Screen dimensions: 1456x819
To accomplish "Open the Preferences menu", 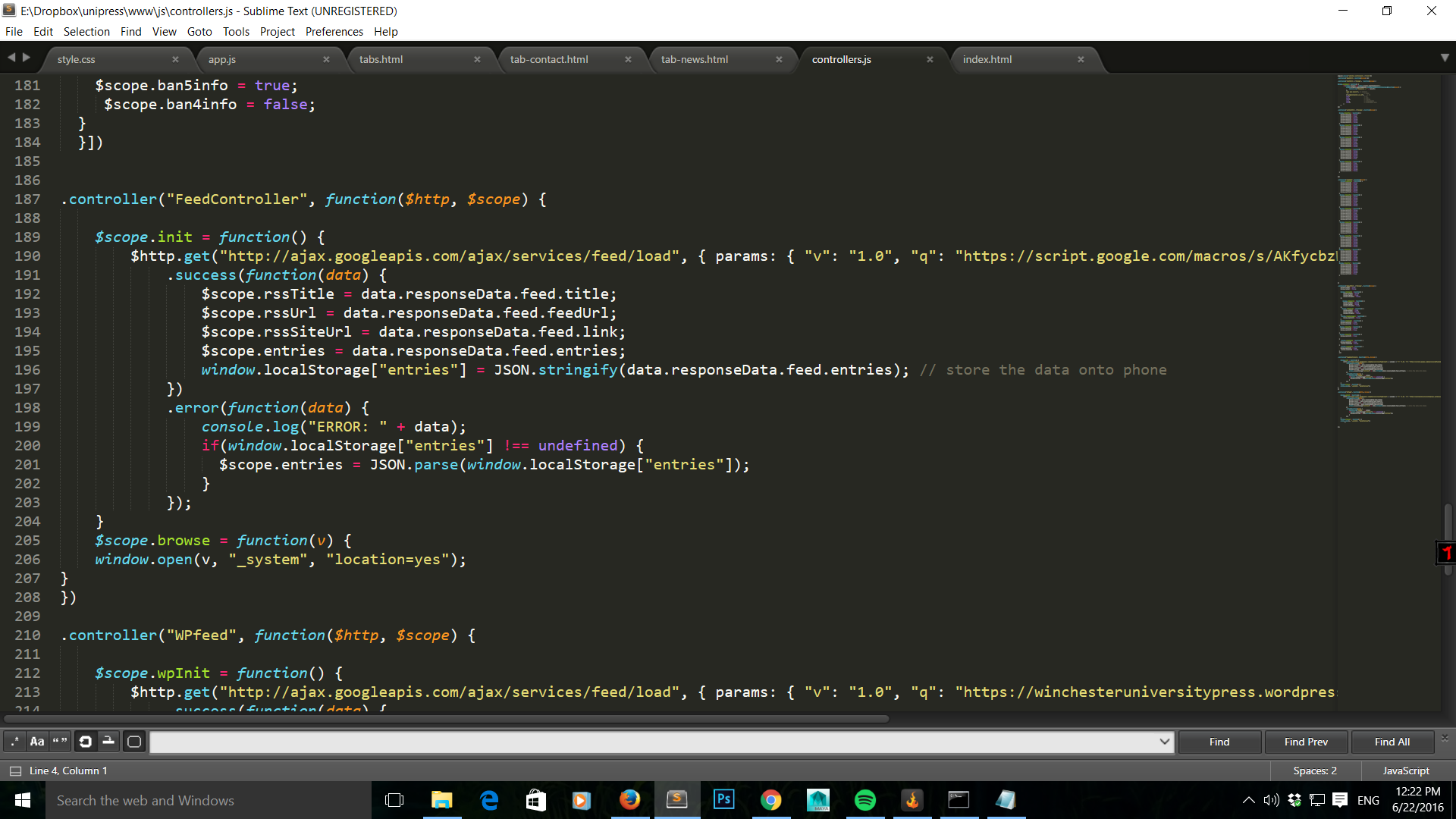I will coord(334,31).
